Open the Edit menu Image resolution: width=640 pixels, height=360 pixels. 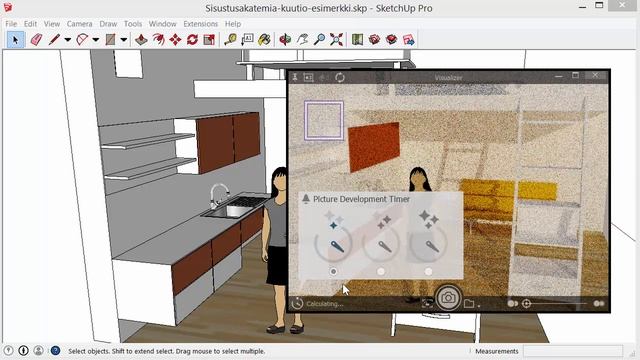coord(30,24)
